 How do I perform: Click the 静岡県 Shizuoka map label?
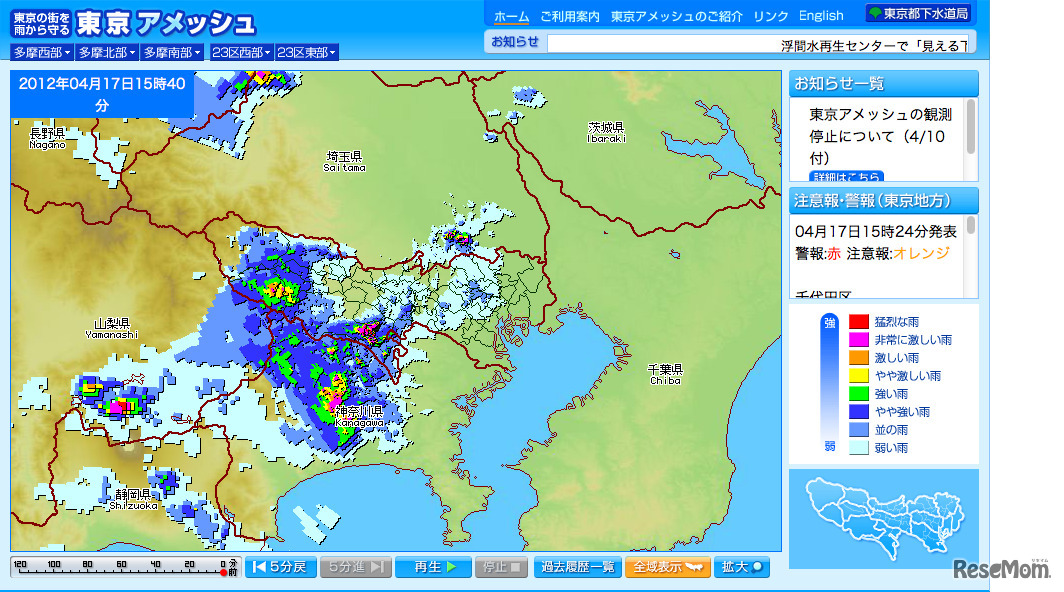coord(133,500)
